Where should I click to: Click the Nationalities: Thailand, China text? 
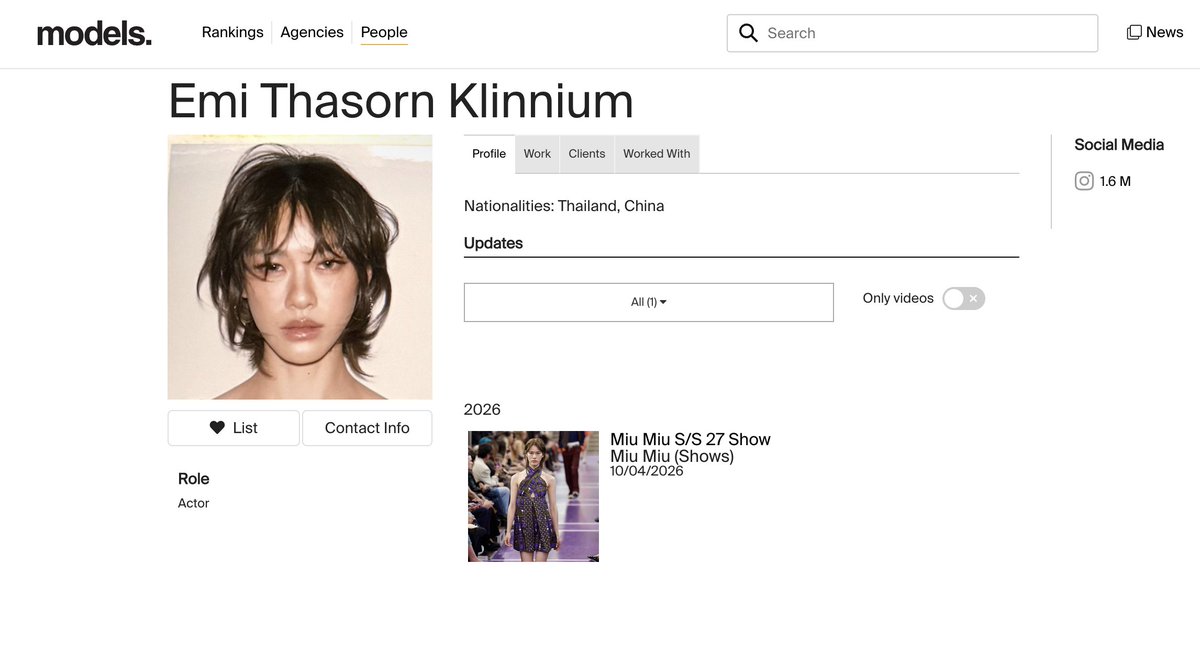point(564,206)
